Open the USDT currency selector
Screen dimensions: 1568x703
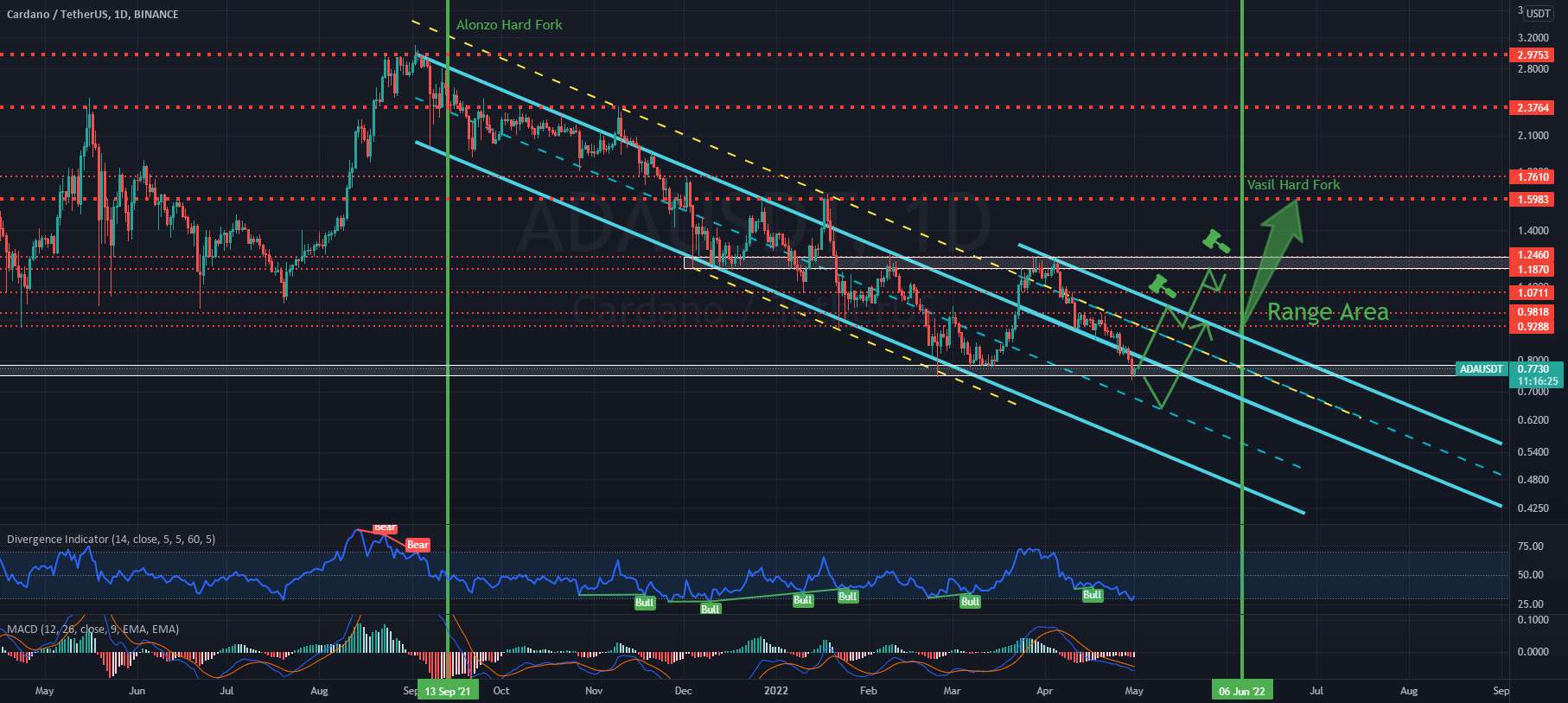[x=1538, y=13]
